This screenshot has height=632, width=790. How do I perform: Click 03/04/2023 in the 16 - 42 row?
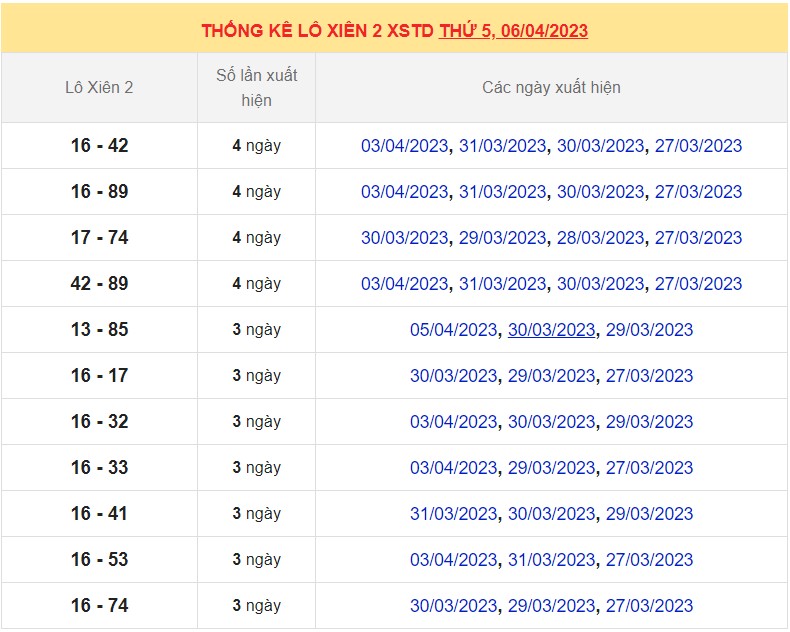404,146
